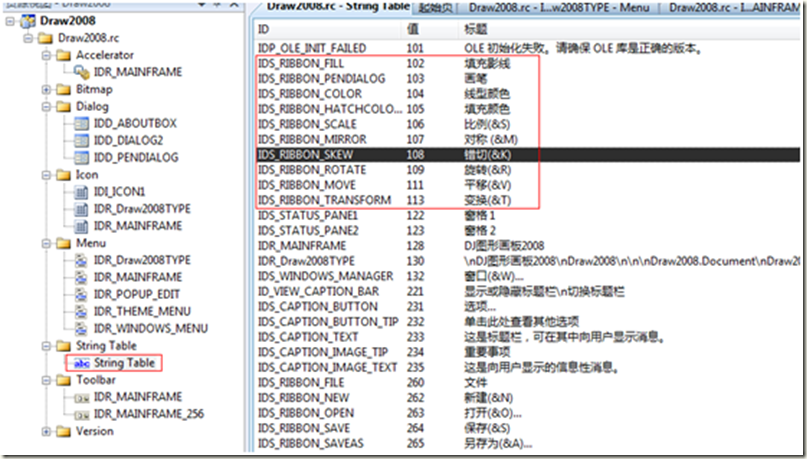The width and height of the screenshot is (807, 459).
Task: Select the IDS_STATUS_PANE1 row
Action: click(528, 215)
